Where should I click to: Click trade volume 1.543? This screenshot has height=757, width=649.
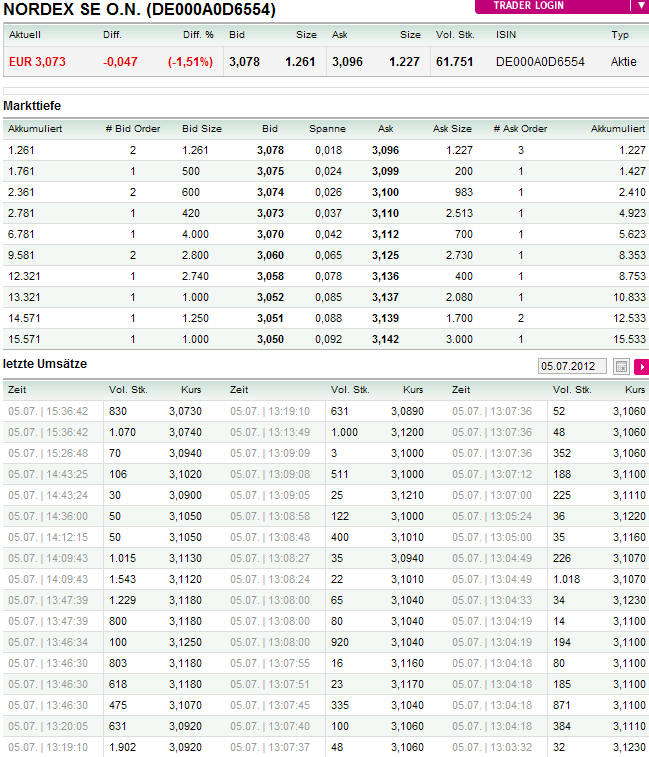point(123,579)
